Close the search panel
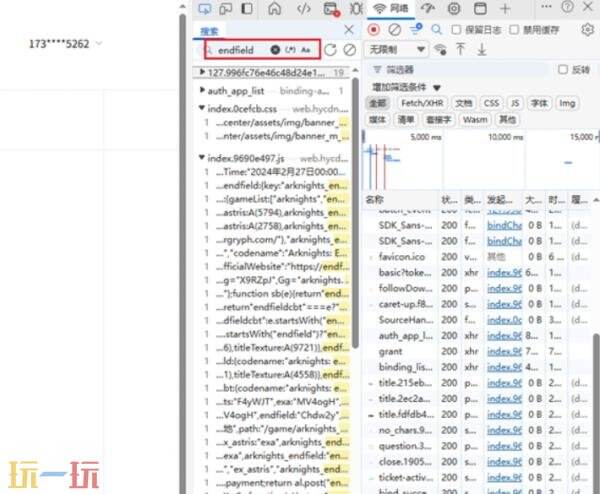 (348, 31)
